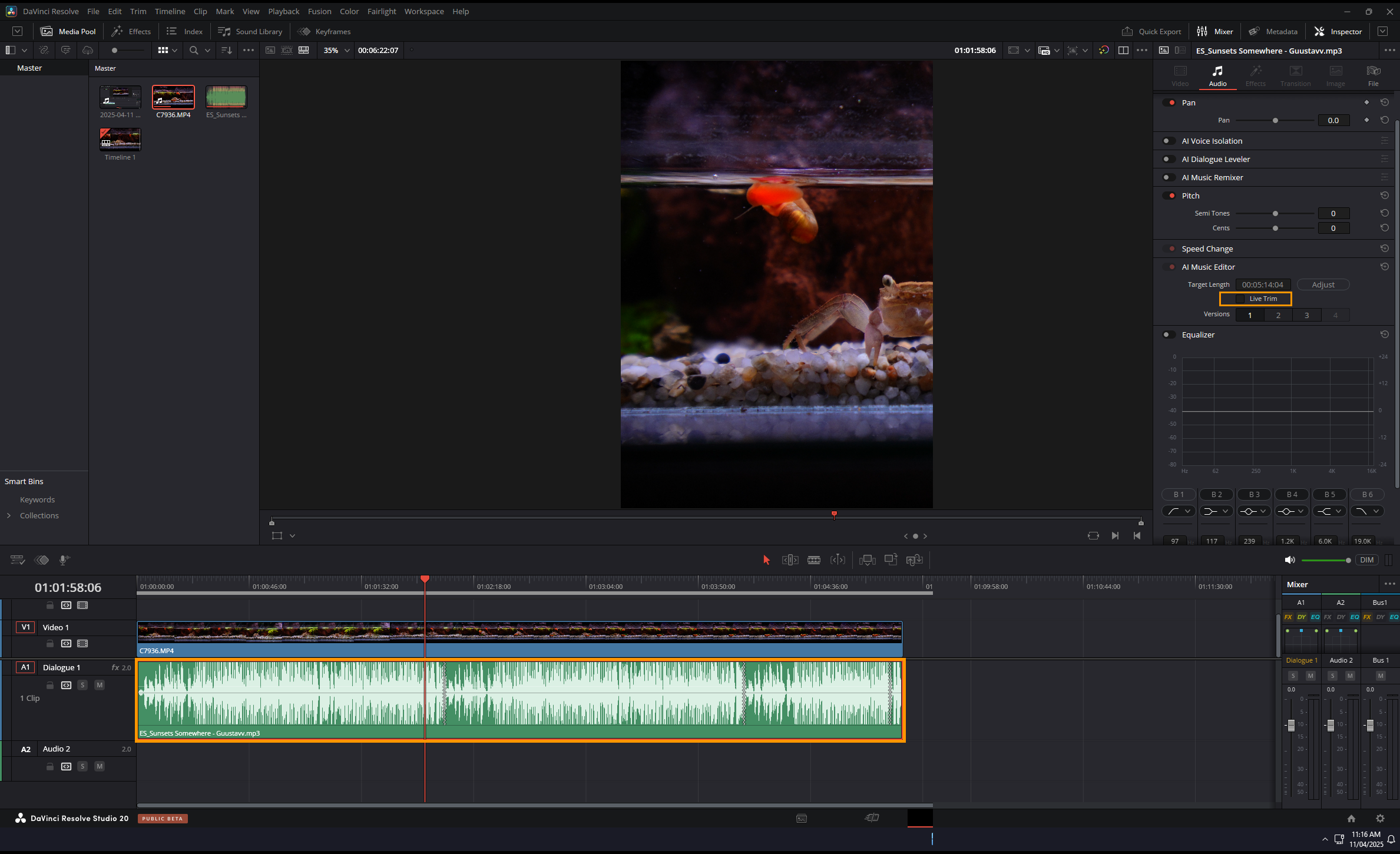Activate the trim edit mode icon
The image size is (1400, 854).
(790, 560)
